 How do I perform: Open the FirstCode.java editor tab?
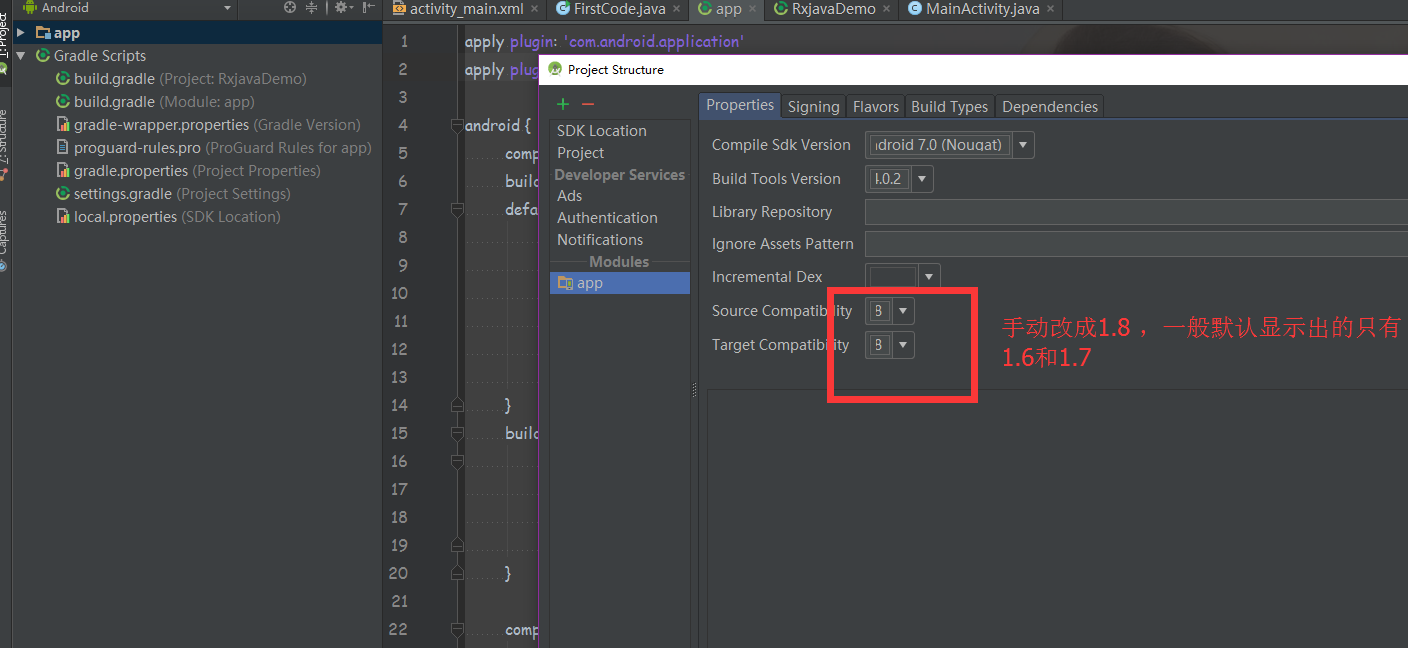click(620, 9)
